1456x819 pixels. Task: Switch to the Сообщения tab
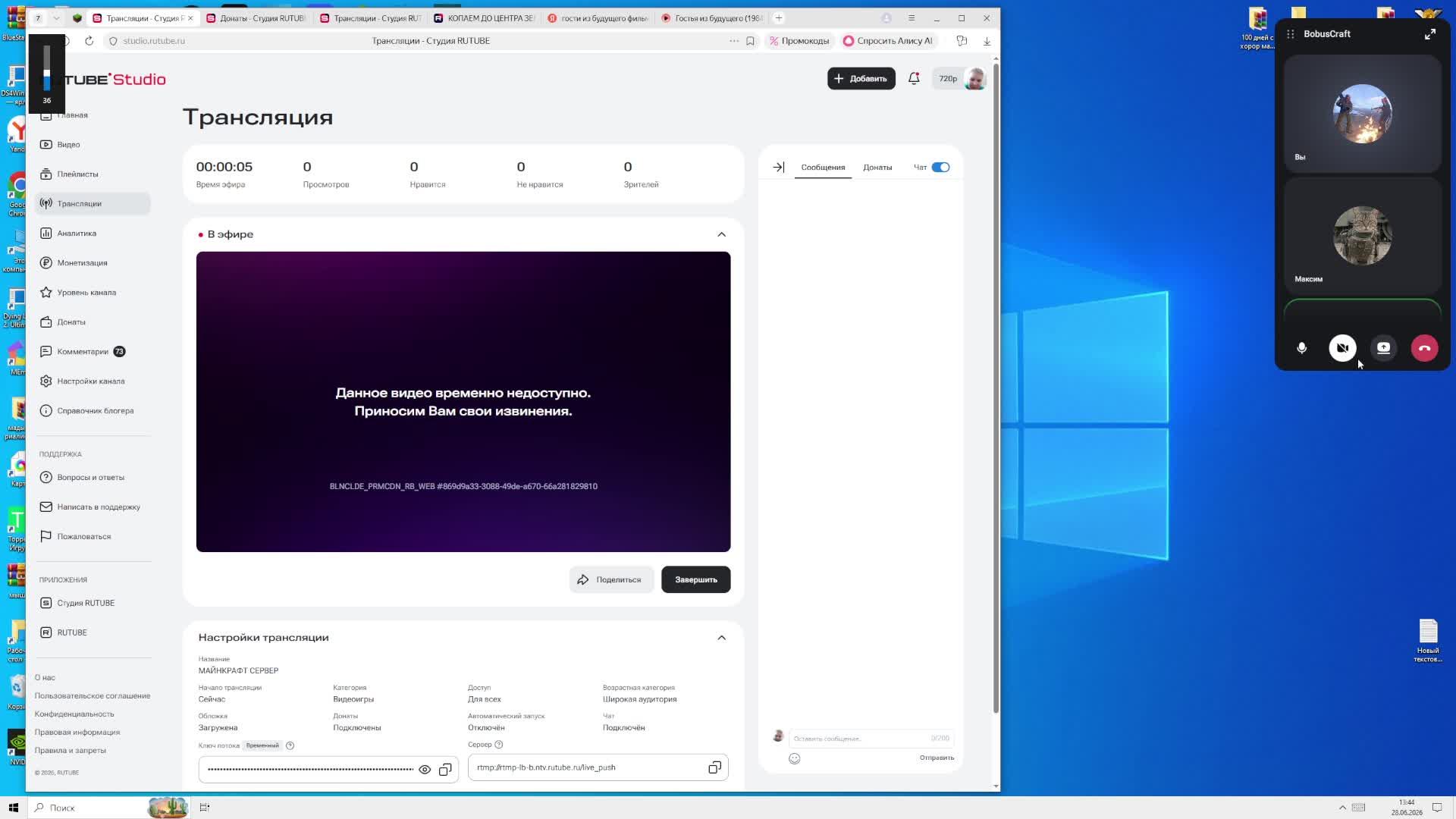coord(823,168)
